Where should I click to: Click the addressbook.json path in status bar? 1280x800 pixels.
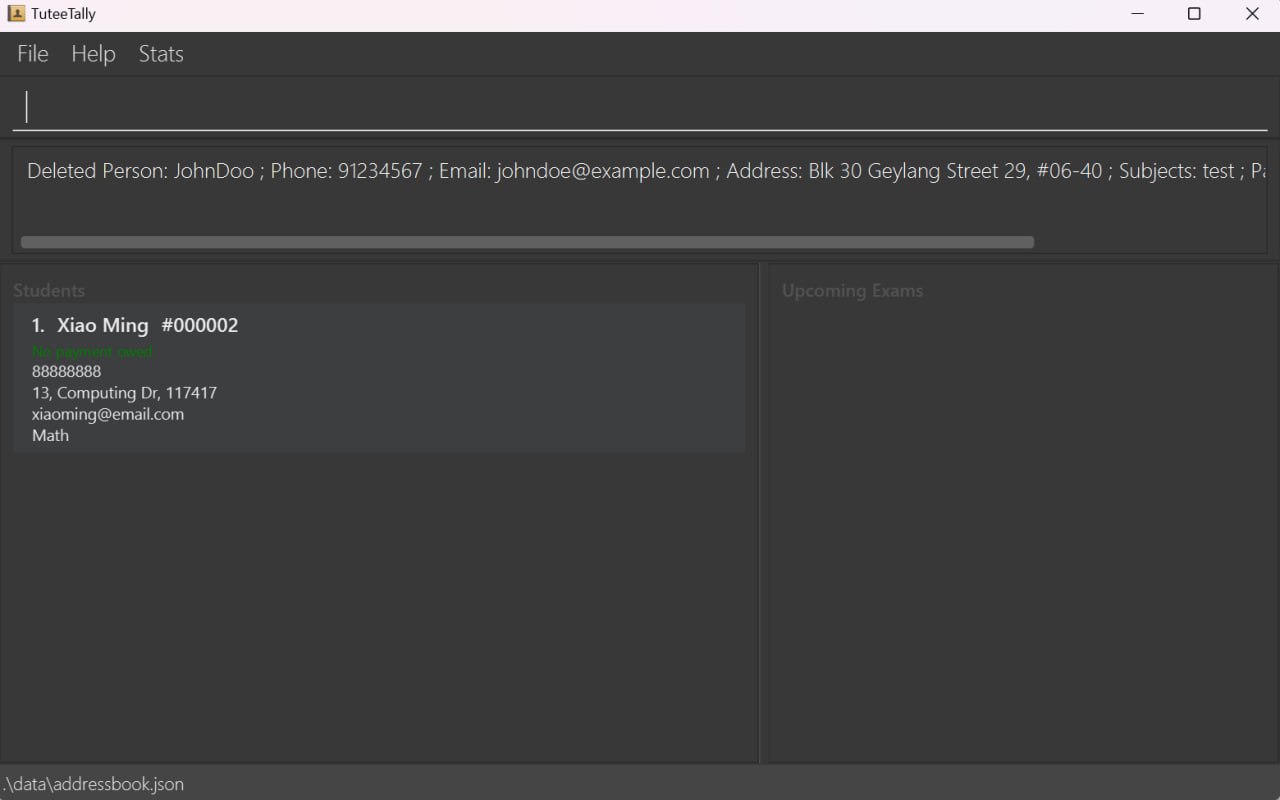[x=94, y=784]
